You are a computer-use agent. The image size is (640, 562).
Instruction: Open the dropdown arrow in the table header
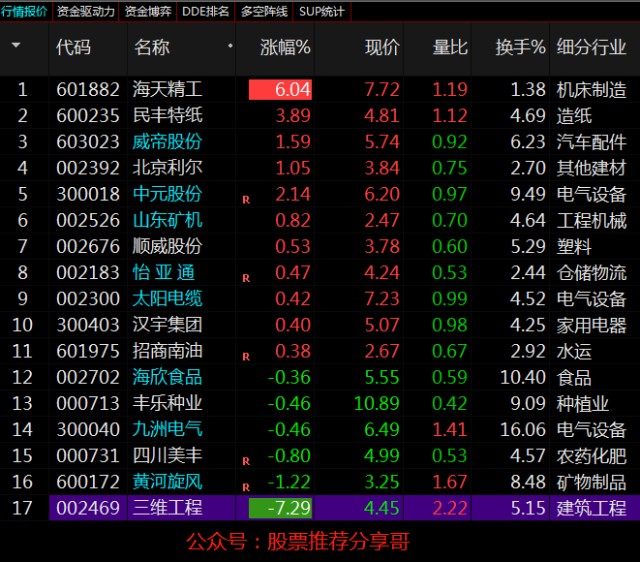pos(16,46)
